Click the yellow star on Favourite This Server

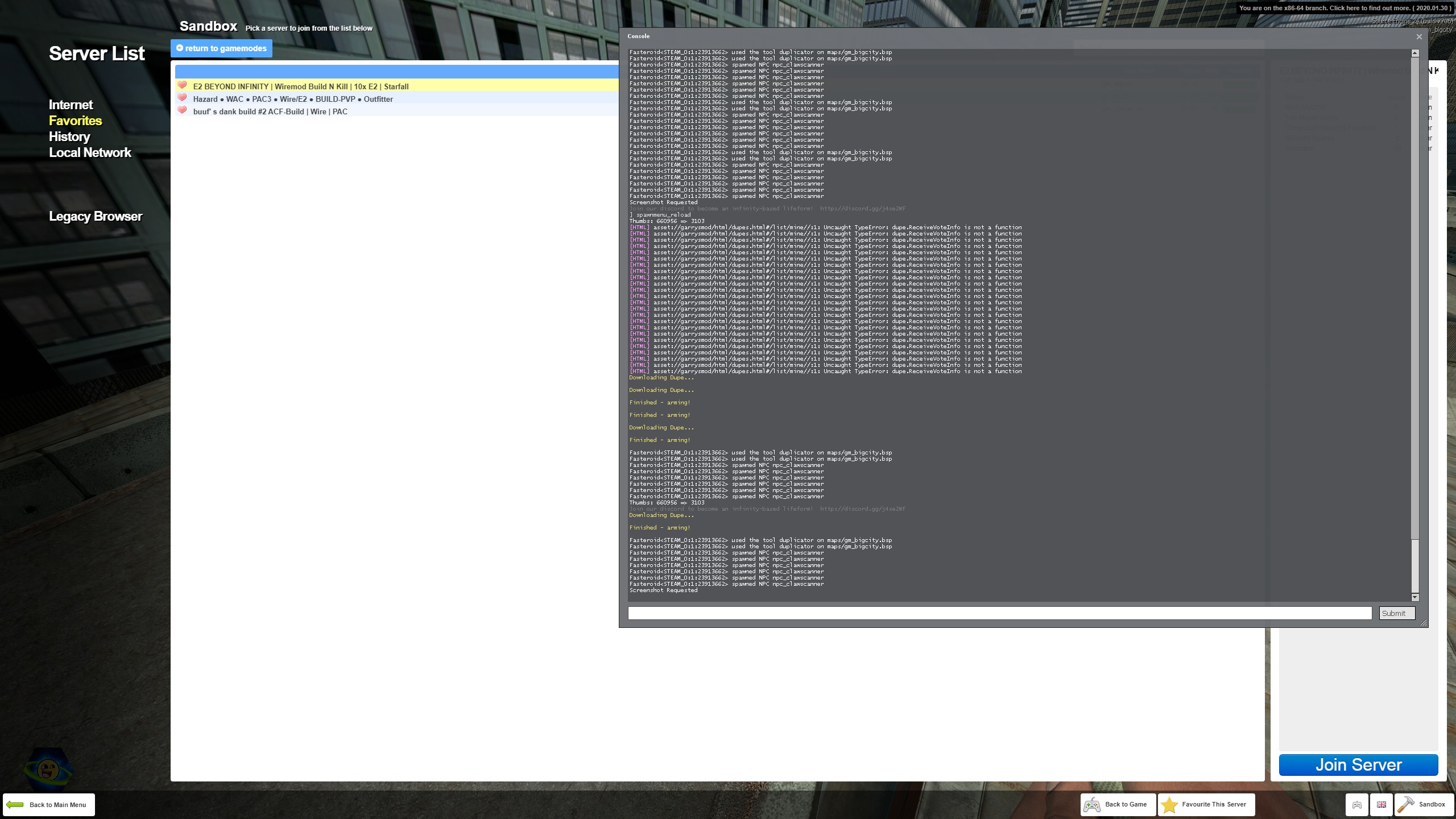coord(1169,804)
